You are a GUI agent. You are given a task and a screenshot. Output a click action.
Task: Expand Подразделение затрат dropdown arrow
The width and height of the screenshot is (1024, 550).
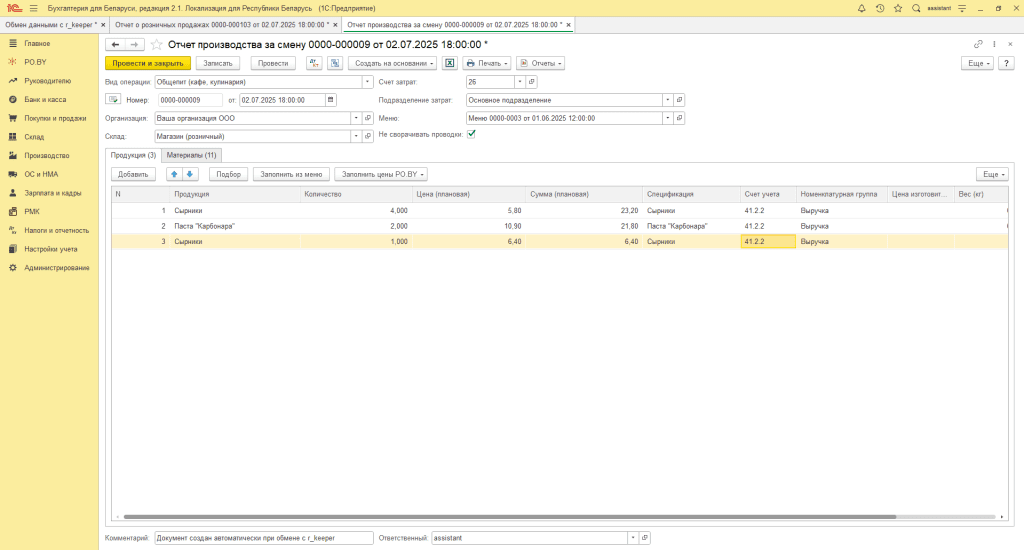667,100
